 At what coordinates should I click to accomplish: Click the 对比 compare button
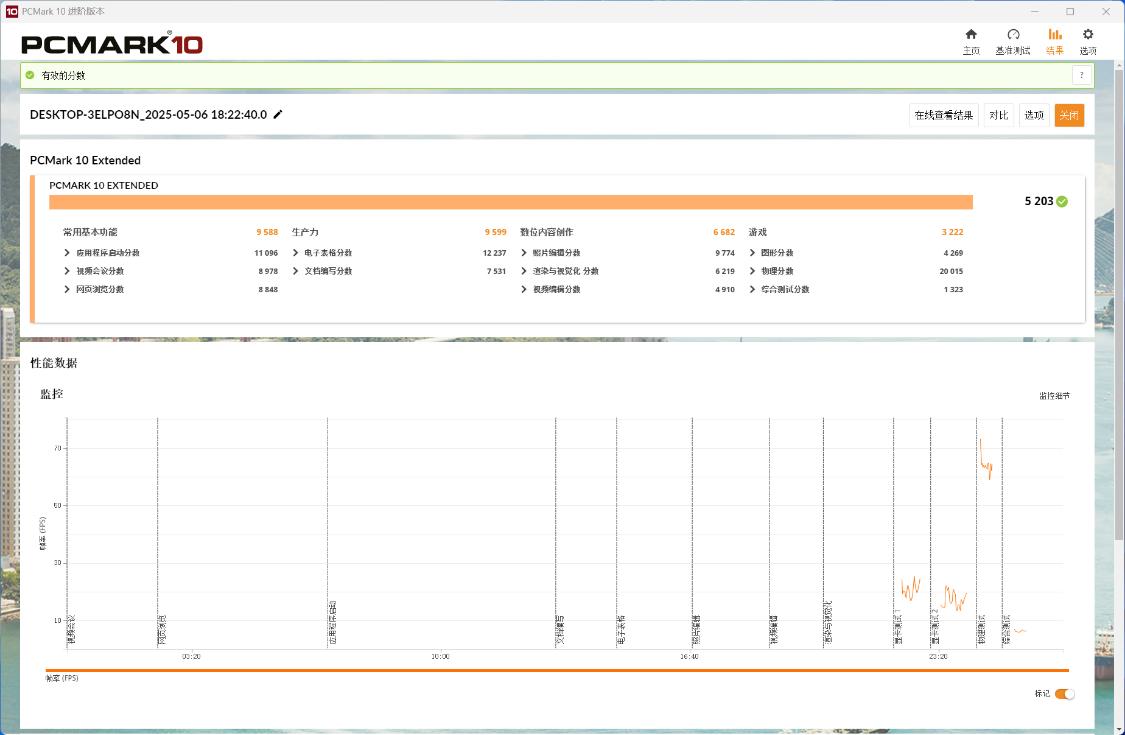point(999,115)
